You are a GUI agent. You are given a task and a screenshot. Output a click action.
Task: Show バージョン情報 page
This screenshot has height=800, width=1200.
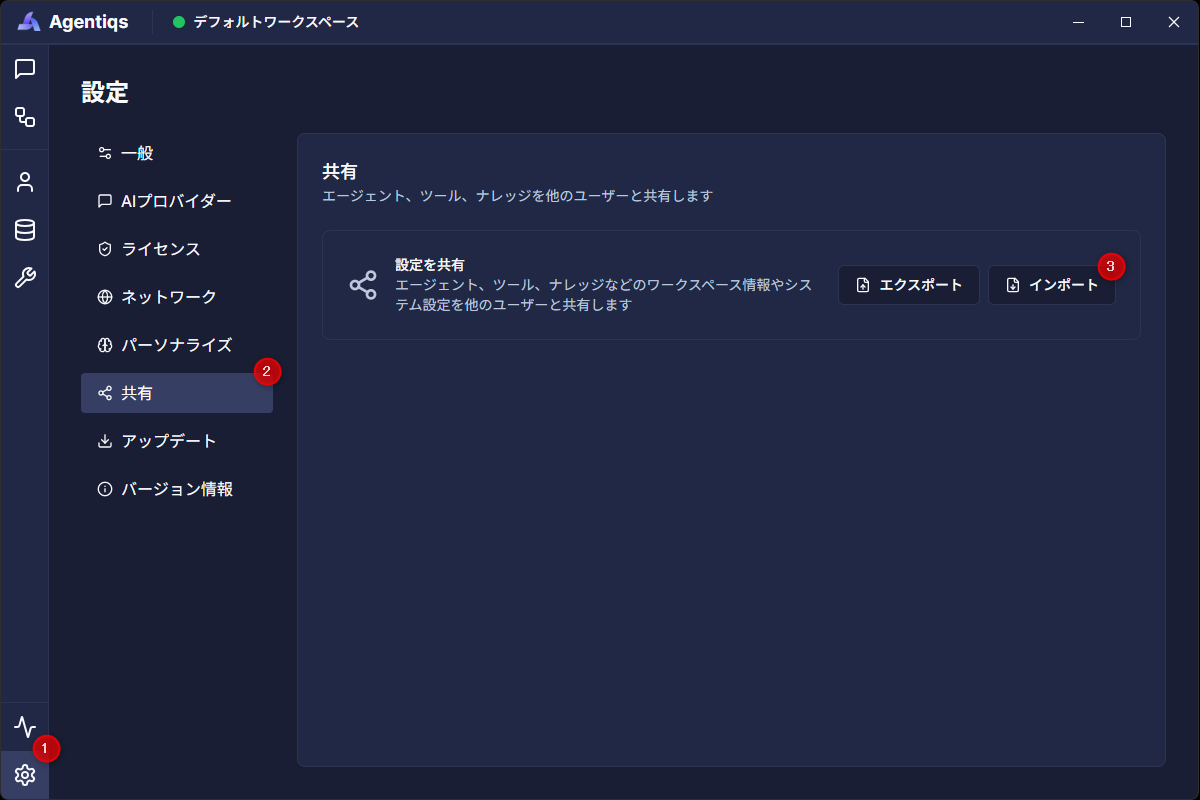click(176, 489)
